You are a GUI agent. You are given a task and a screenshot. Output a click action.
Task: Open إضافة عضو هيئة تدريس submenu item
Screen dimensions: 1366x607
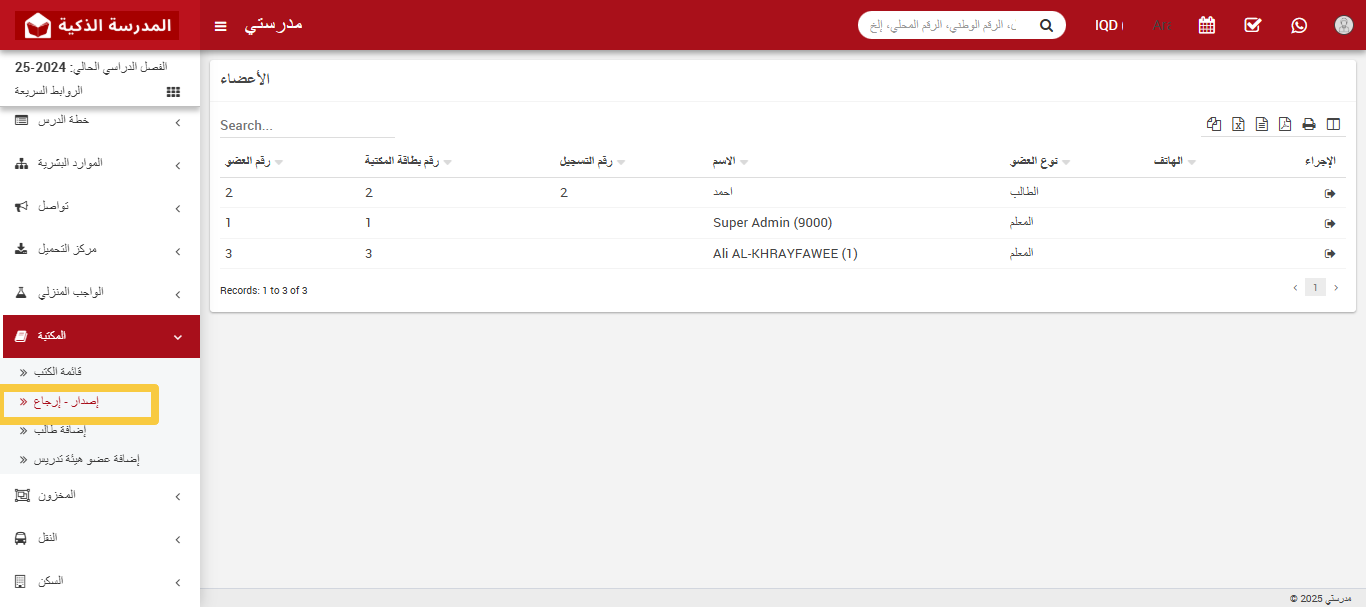(x=87, y=459)
